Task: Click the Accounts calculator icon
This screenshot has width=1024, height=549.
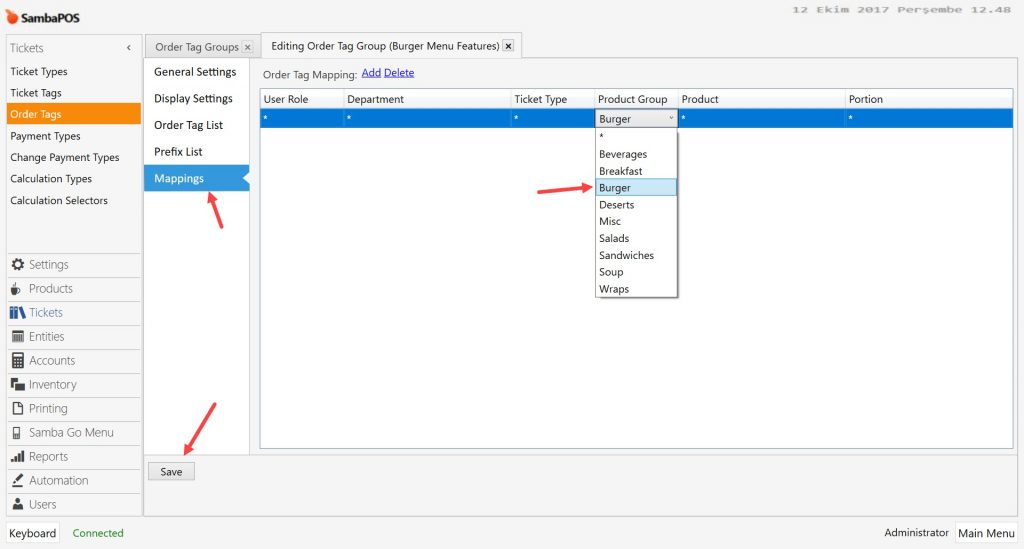Action: coord(18,360)
